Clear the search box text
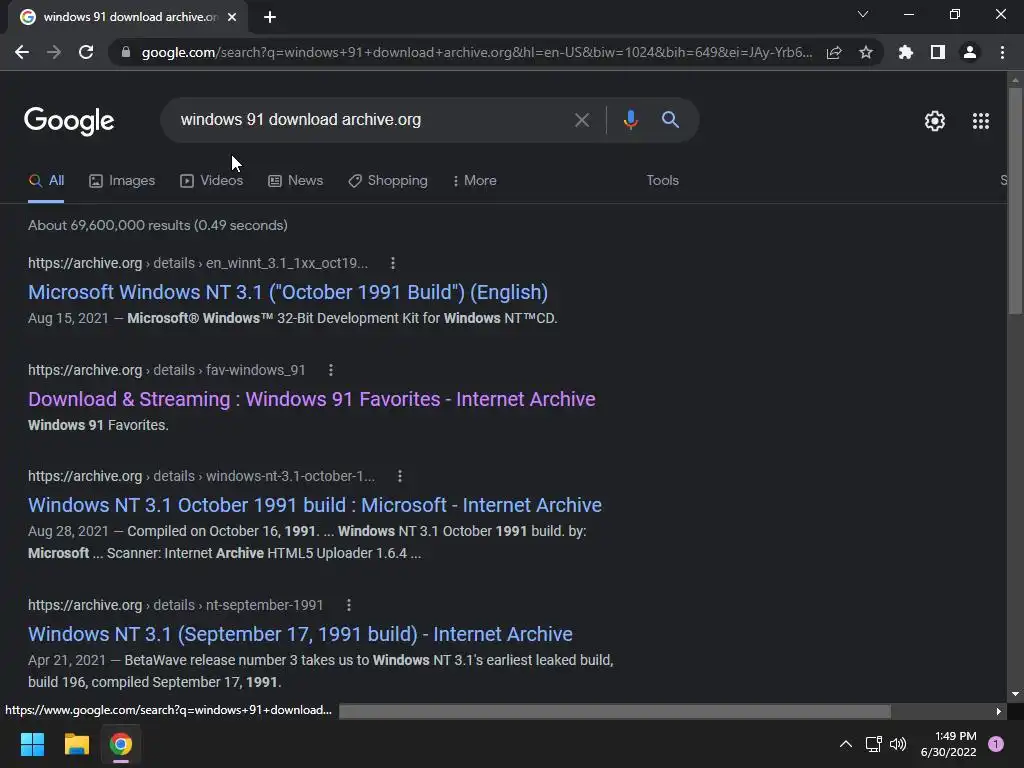The image size is (1024, 768). [x=582, y=120]
